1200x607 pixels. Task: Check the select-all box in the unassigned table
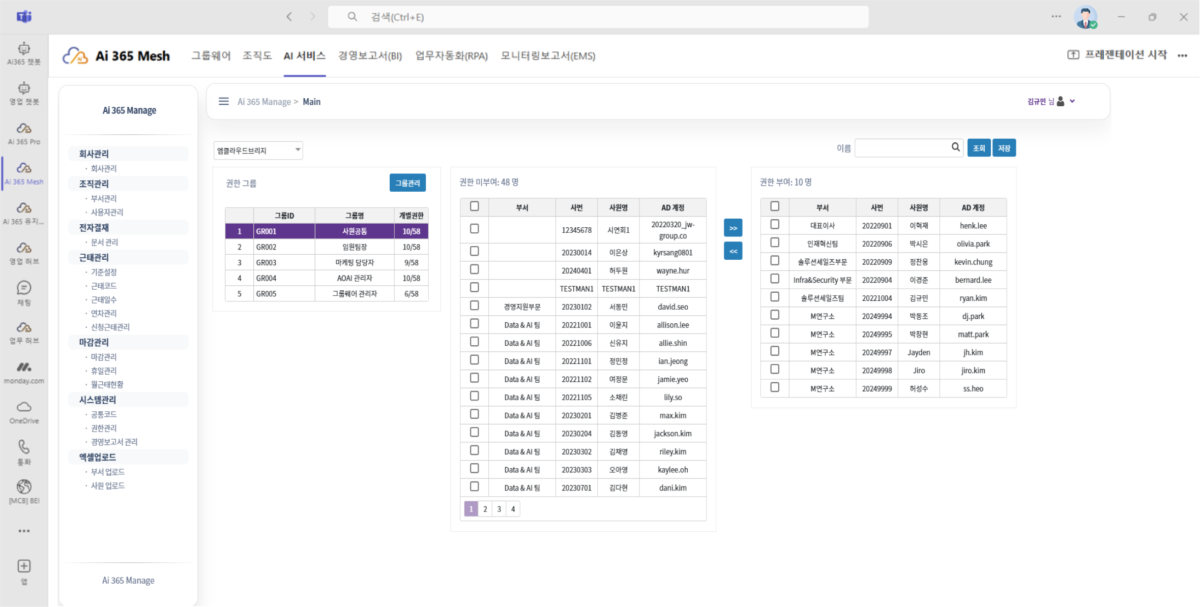pos(474,207)
